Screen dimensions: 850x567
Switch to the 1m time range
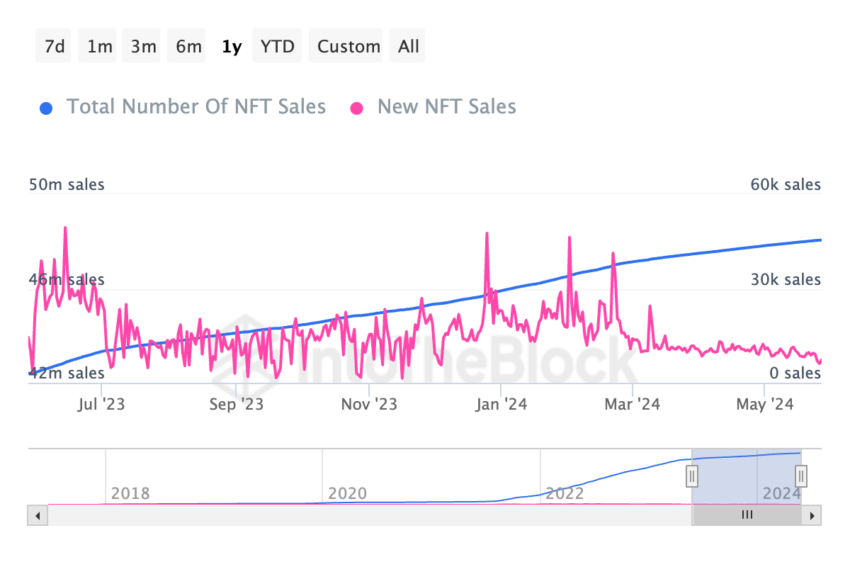click(x=99, y=46)
